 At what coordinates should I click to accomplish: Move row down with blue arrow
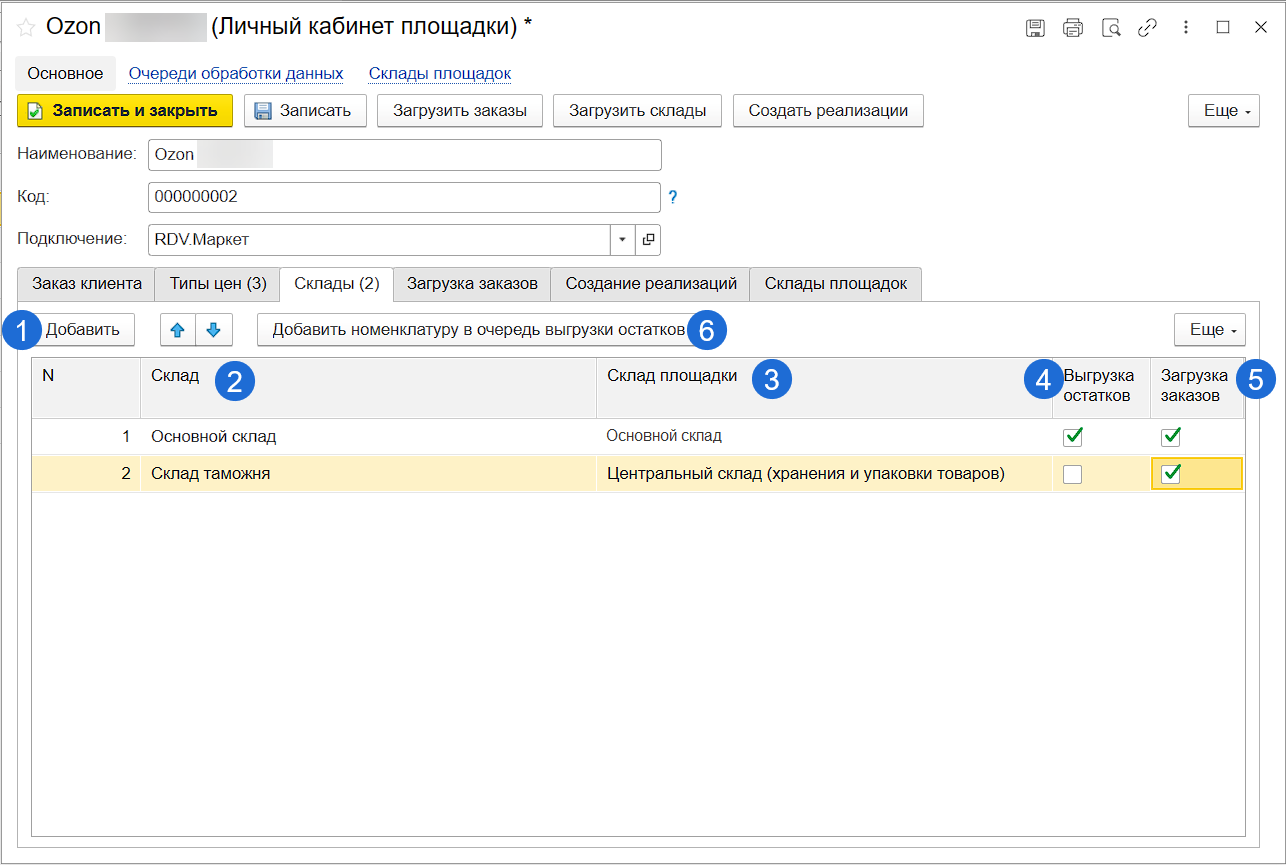point(213,330)
